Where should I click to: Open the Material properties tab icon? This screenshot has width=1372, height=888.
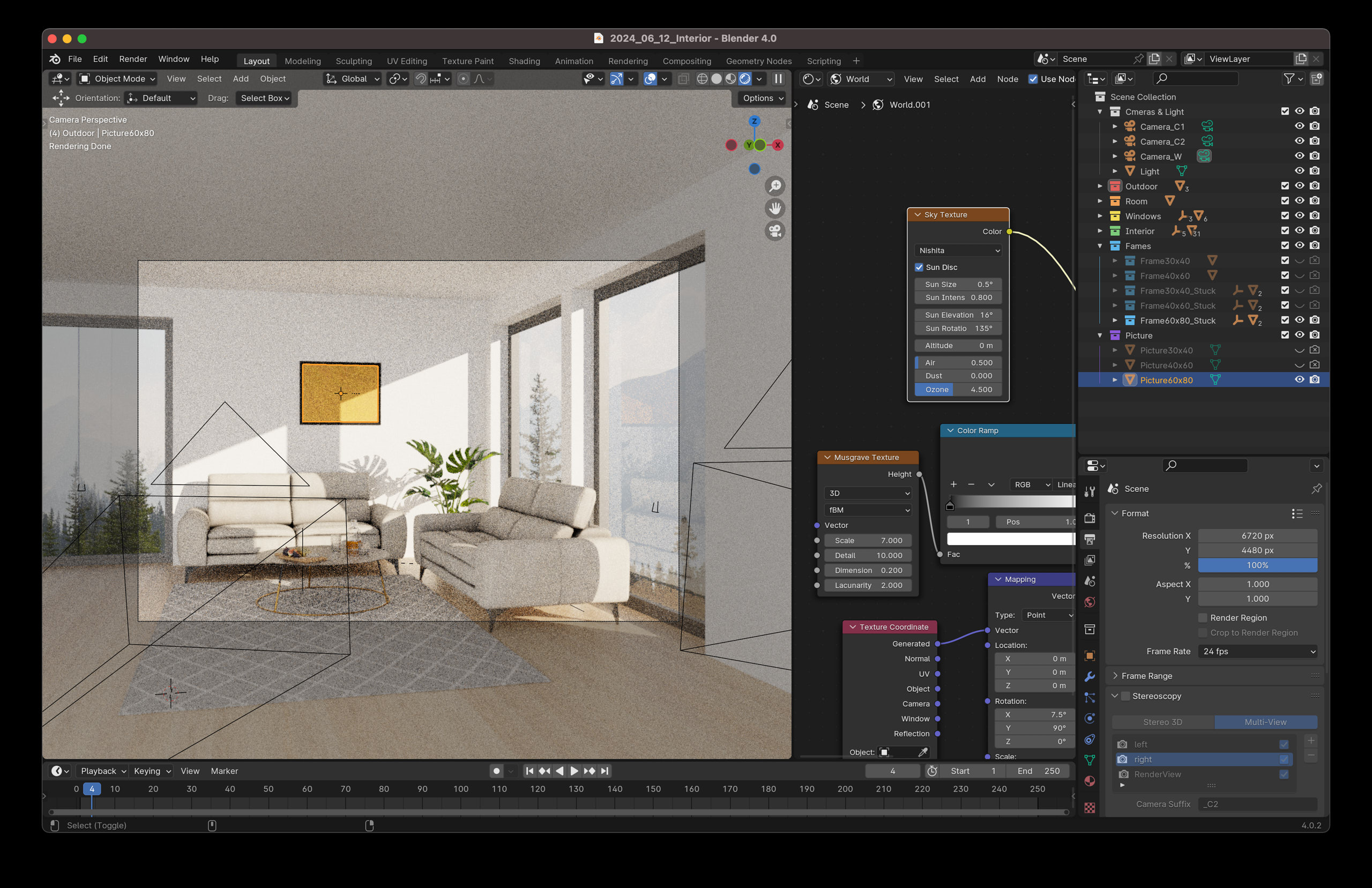click(1090, 781)
